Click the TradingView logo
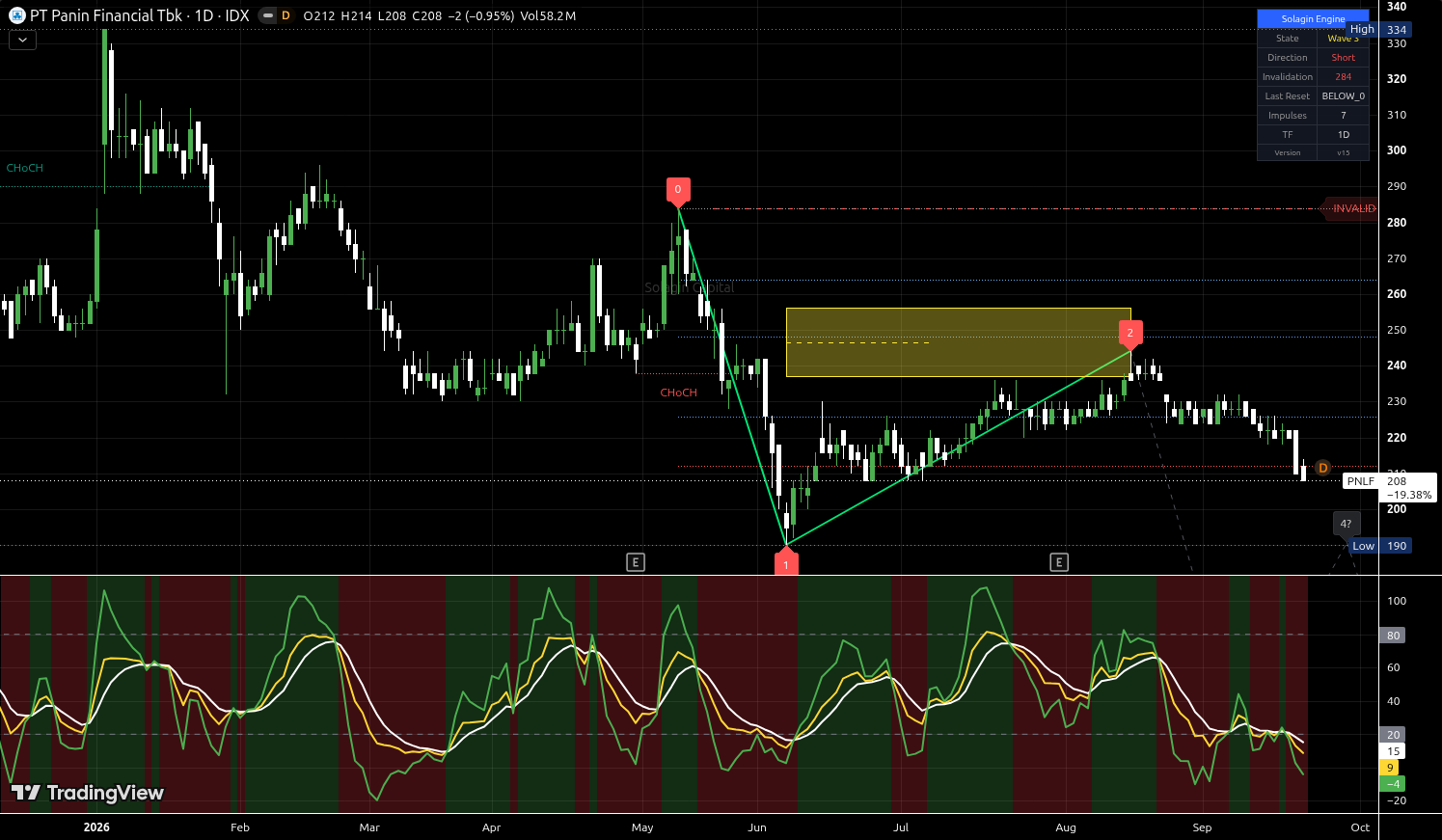The height and width of the screenshot is (840, 1442). point(88,793)
